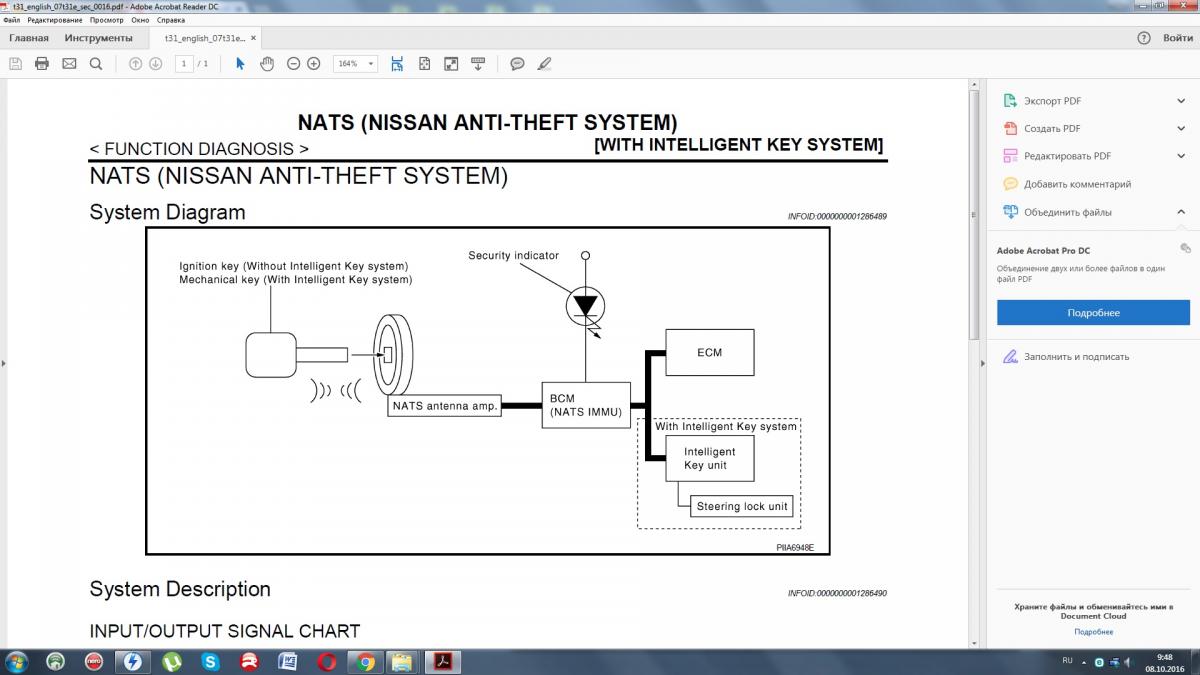Open the search magnifier tool
The image size is (1200, 675).
click(96, 63)
